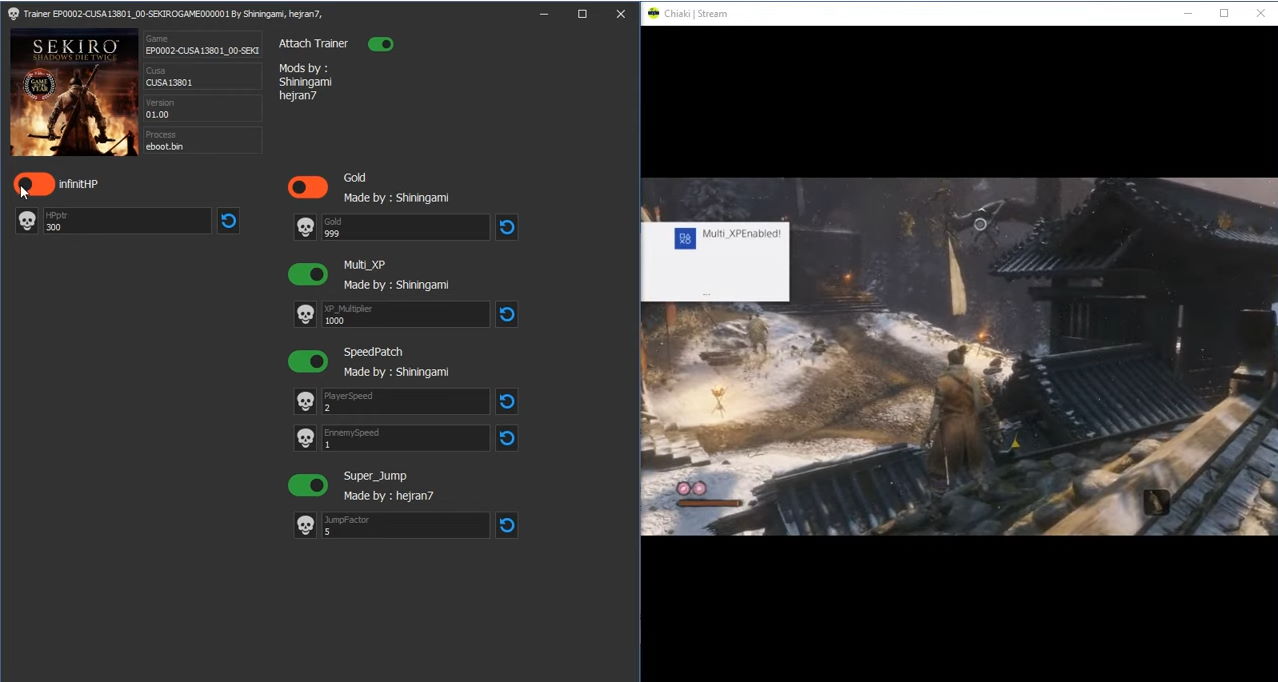Click the 'Mods by :' text

click(303, 68)
